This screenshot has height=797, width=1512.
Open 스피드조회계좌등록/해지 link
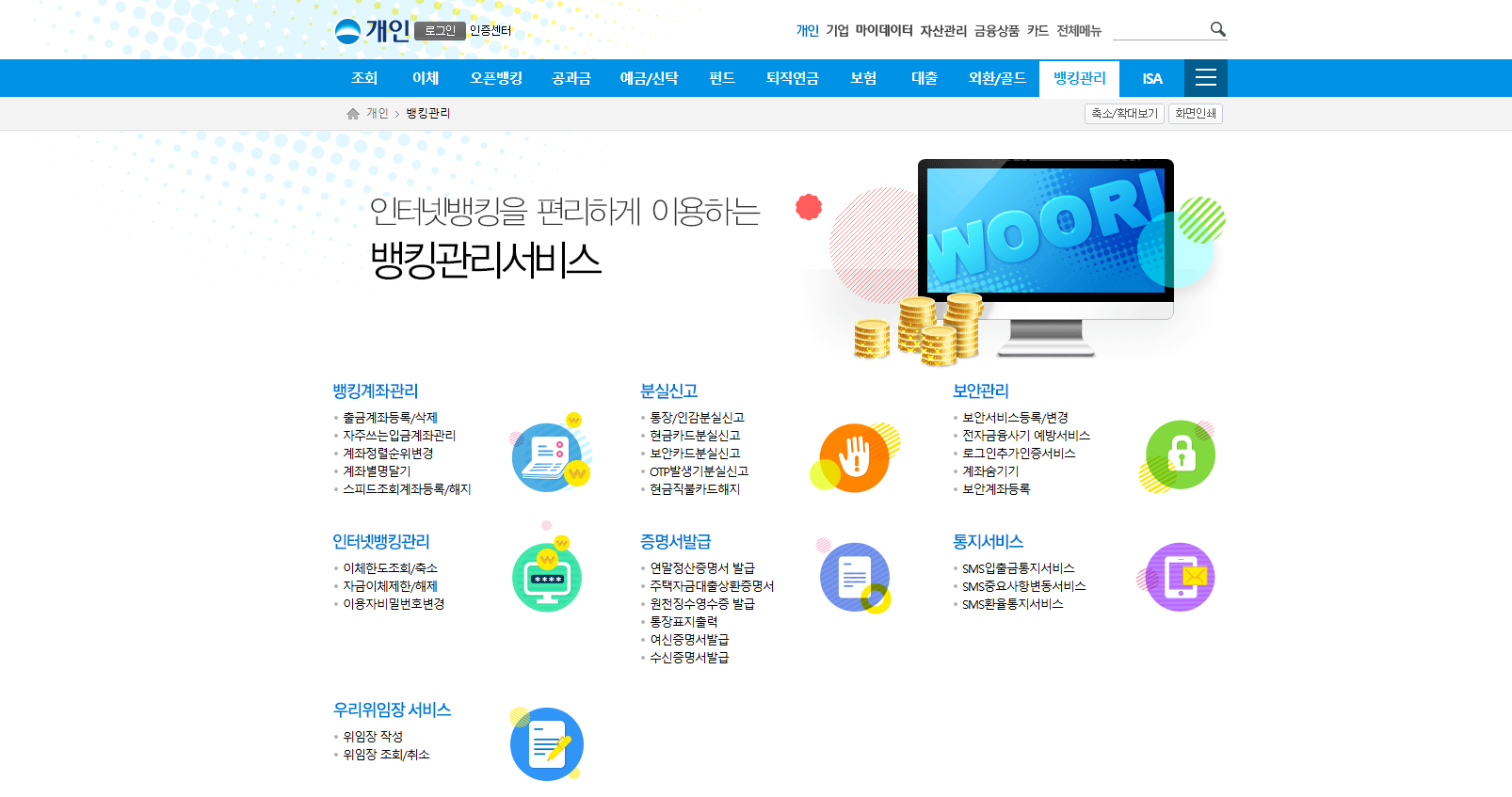click(407, 489)
